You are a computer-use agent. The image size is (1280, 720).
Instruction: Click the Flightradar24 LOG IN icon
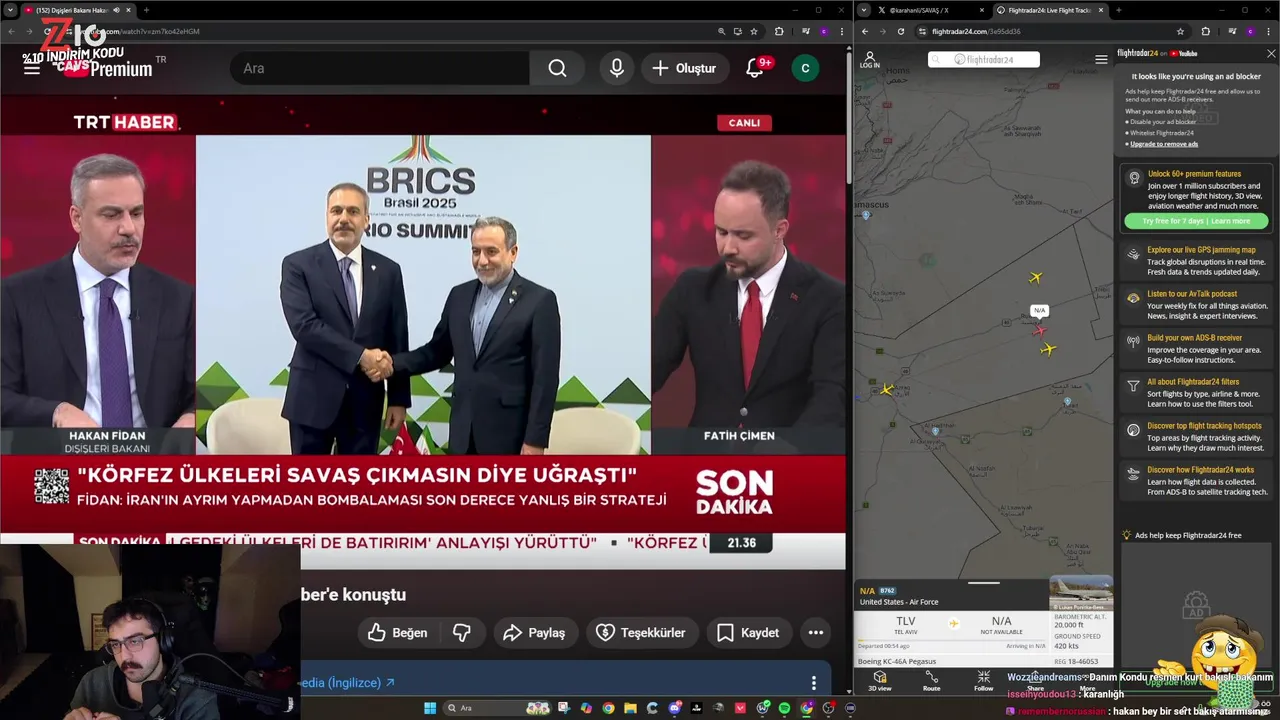tap(870, 60)
